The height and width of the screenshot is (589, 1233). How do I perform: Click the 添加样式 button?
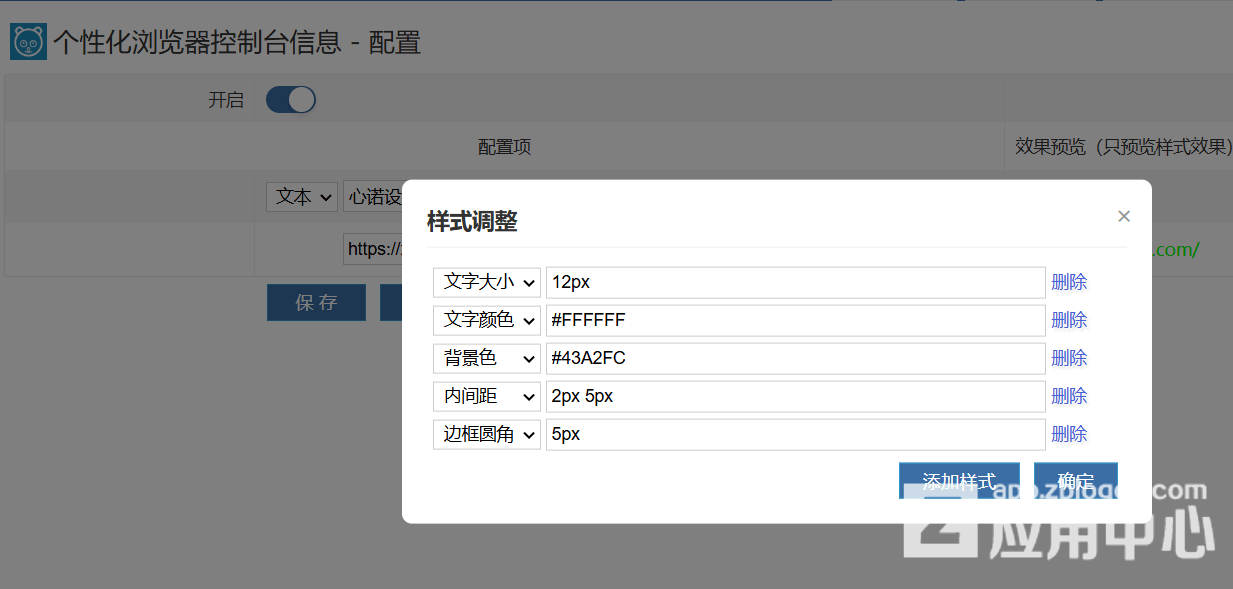(x=958, y=480)
